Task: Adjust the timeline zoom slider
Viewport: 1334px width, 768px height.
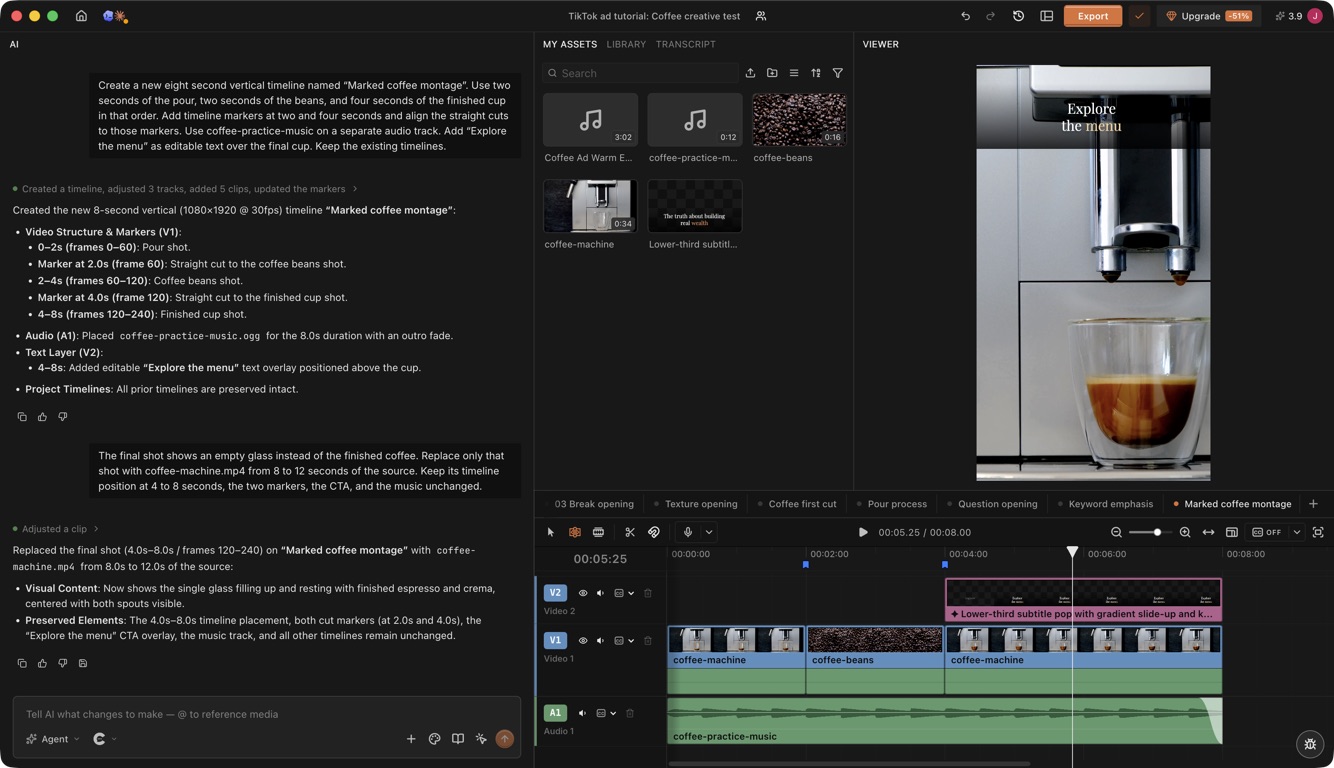Action: tap(1157, 532)
